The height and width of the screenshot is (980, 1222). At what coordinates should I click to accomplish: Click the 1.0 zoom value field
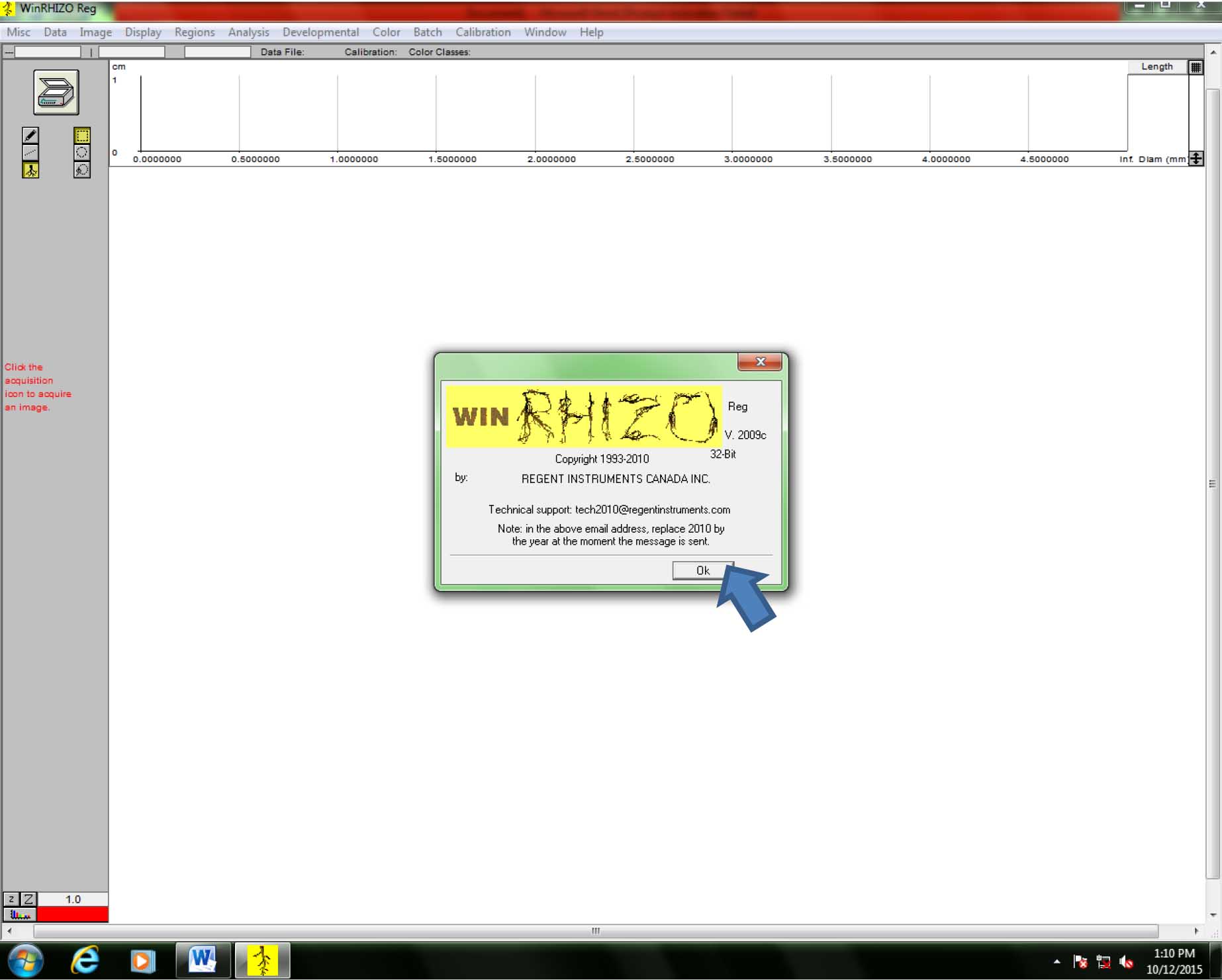point(73,899)
